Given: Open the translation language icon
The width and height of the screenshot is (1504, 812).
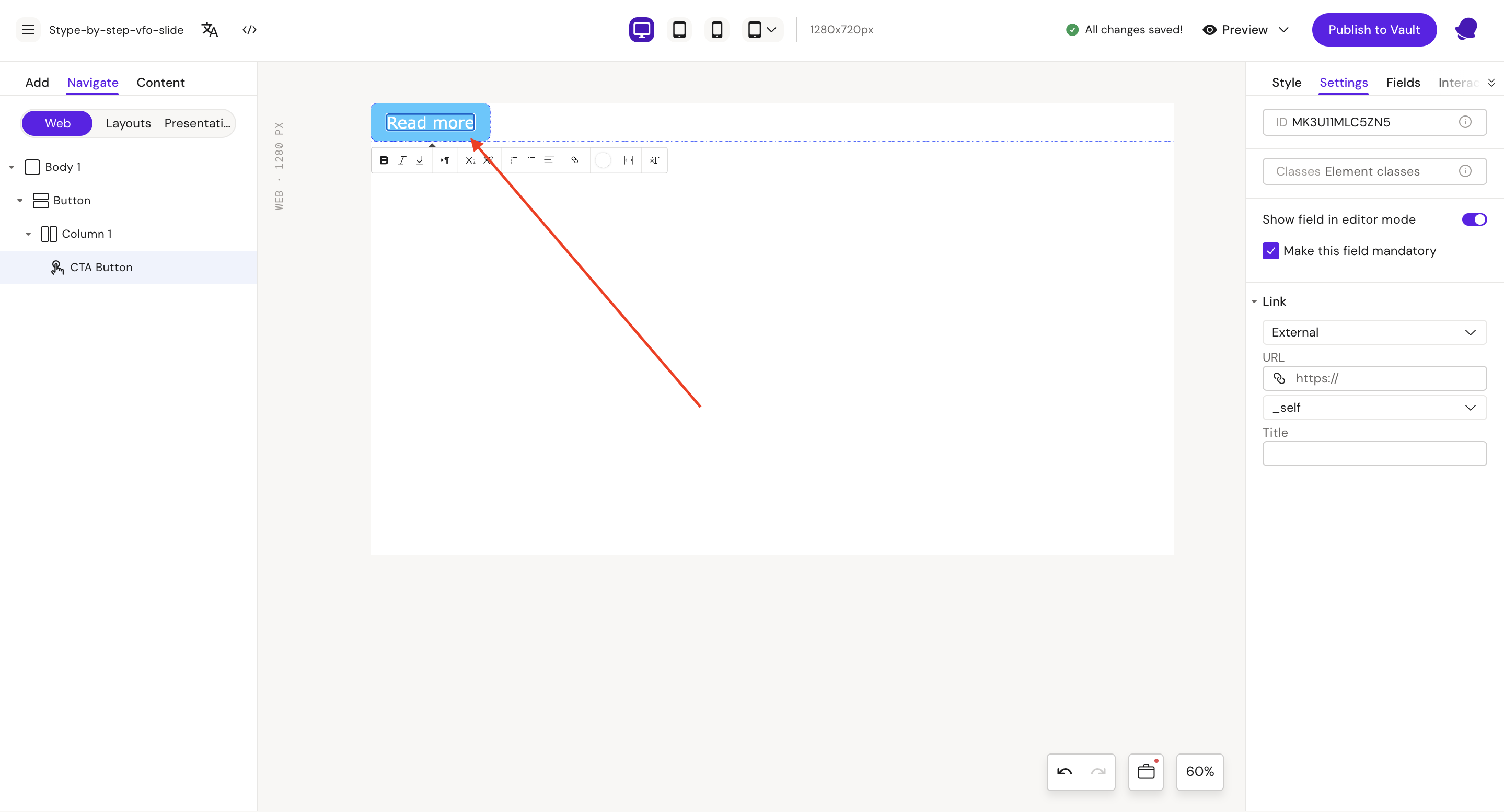Looking at the screenshot, I should (x=210, y=29).
